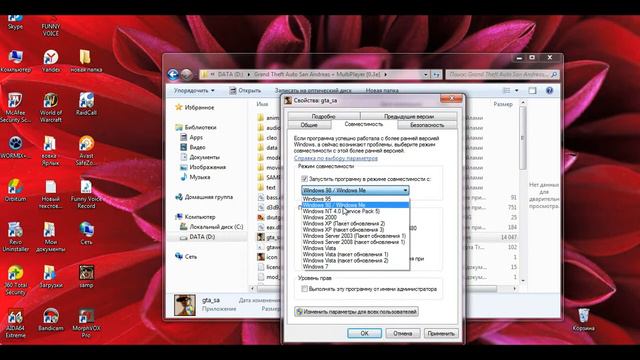Choose Windows 7 from the list

pos(355,267)
